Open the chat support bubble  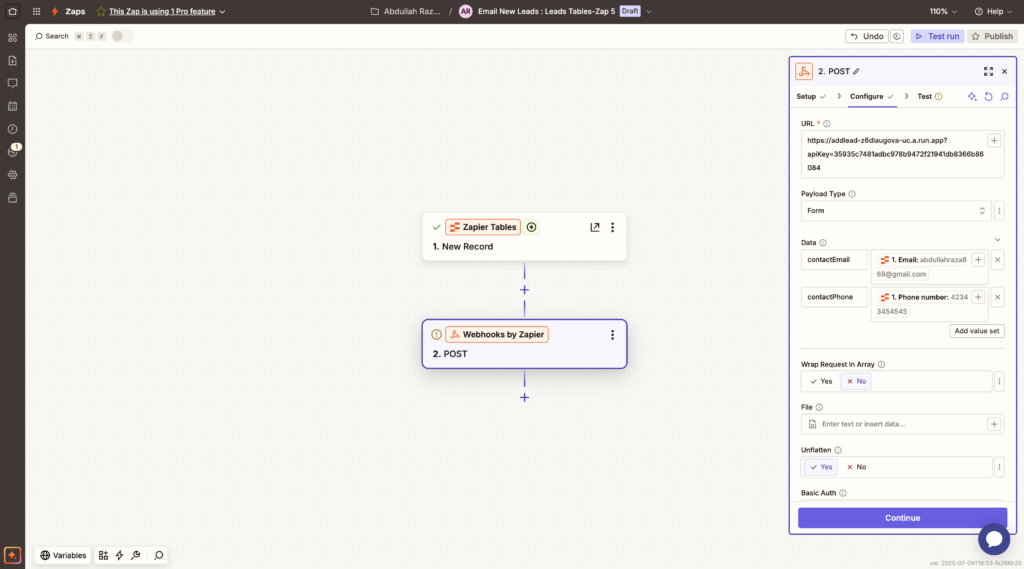tap(993, 539)
